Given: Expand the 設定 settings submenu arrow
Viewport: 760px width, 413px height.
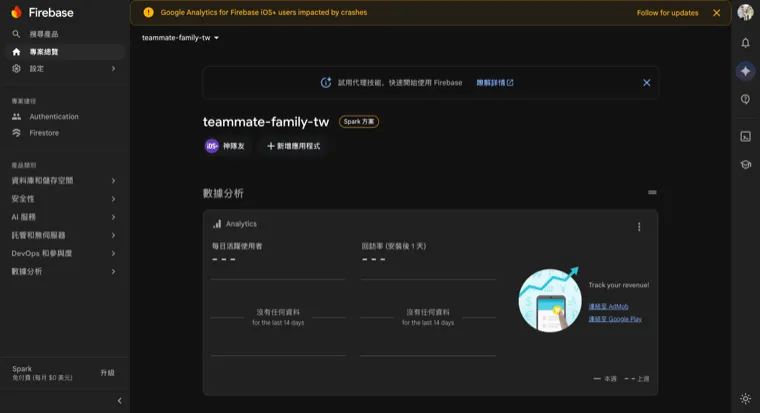Looking at the screenshot, I should [x=113, y=69].
